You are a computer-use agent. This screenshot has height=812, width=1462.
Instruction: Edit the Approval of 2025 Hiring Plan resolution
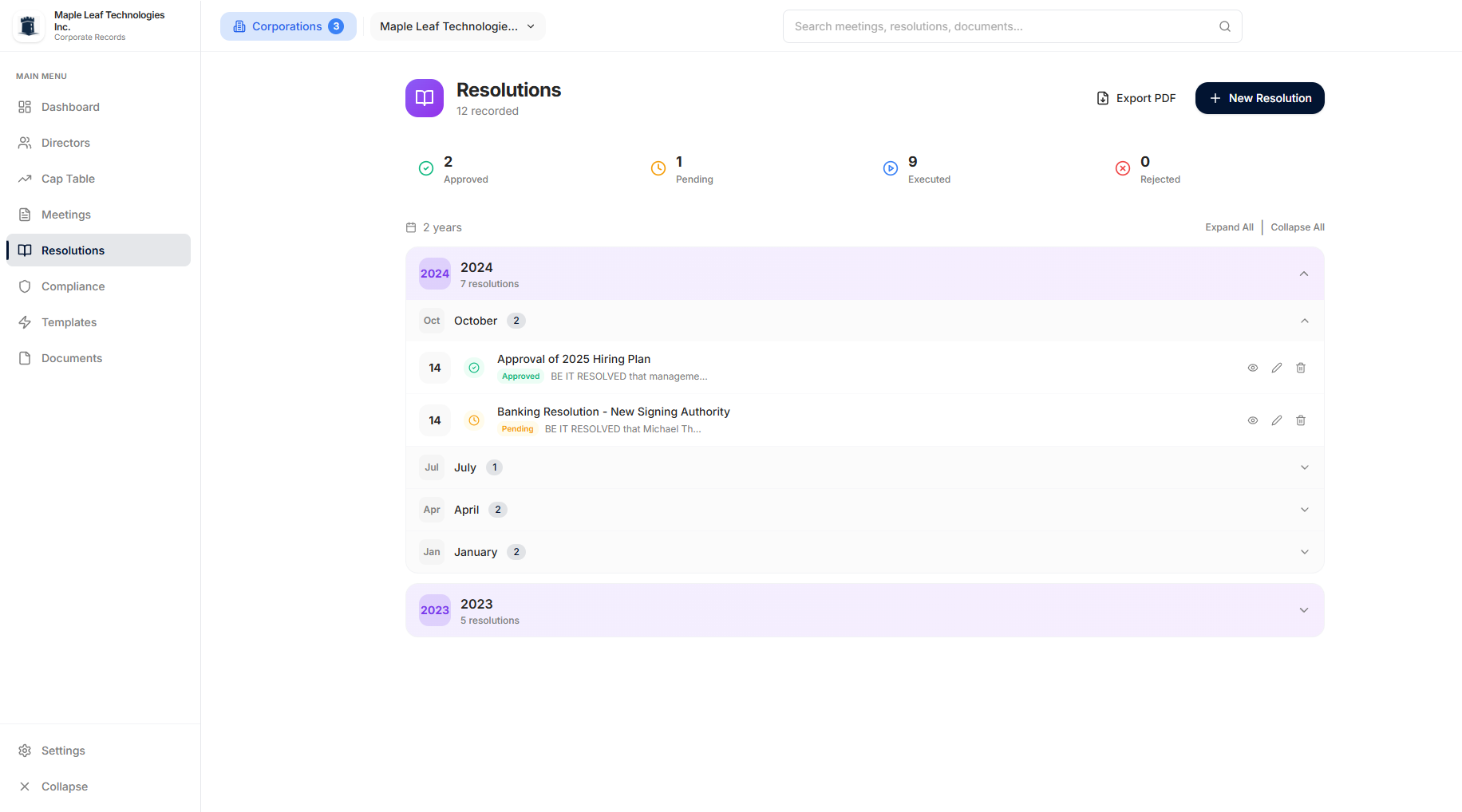tap(1277, 368)
